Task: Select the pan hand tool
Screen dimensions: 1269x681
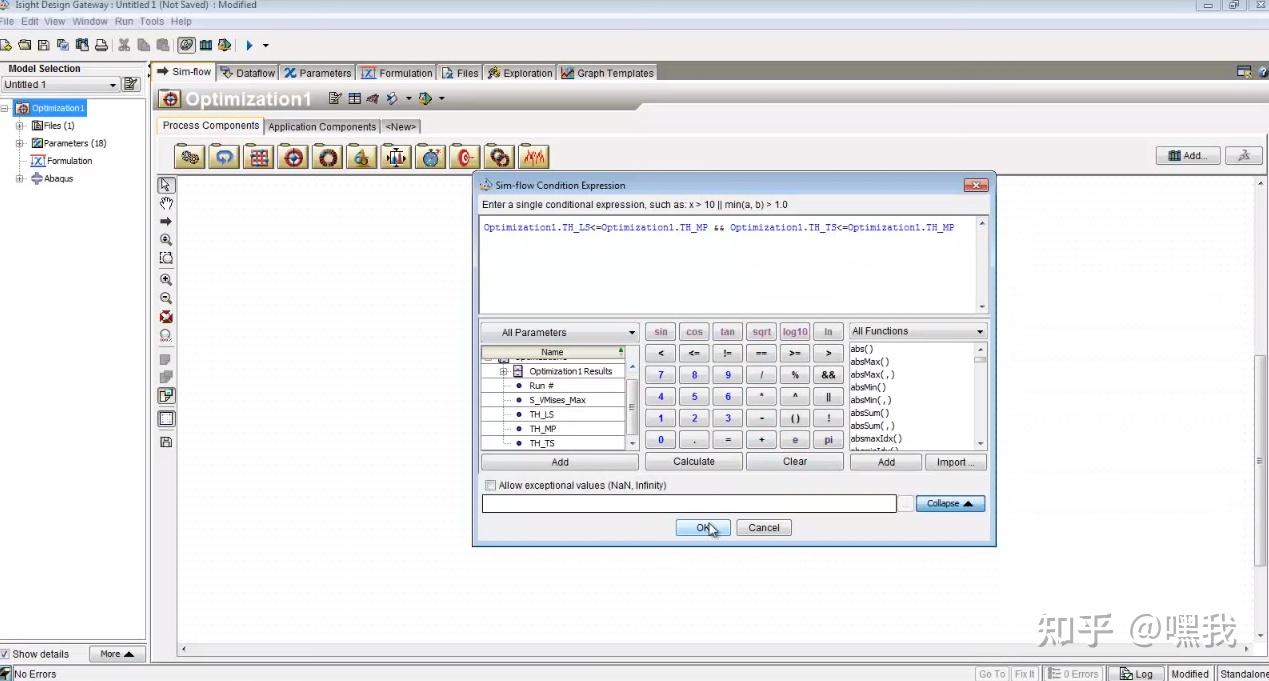Action: [x=166, y=203]
